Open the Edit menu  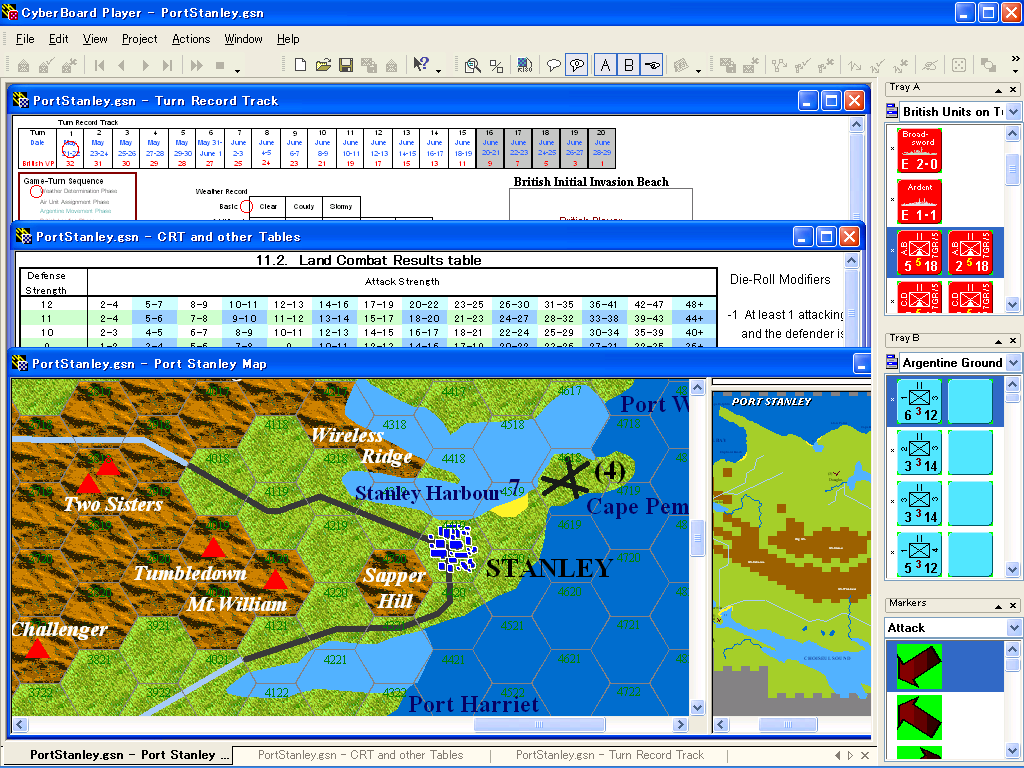click(x=58, y=39)
